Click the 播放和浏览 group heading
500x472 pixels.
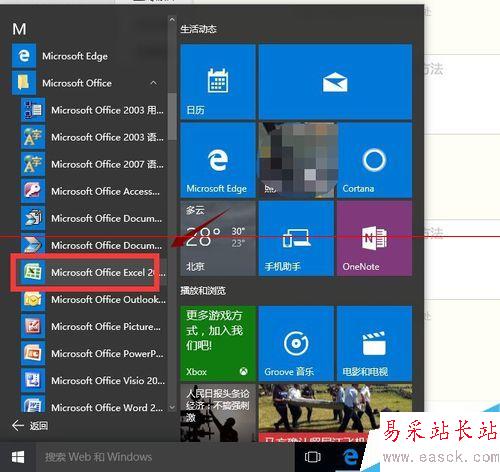point(203,291)
